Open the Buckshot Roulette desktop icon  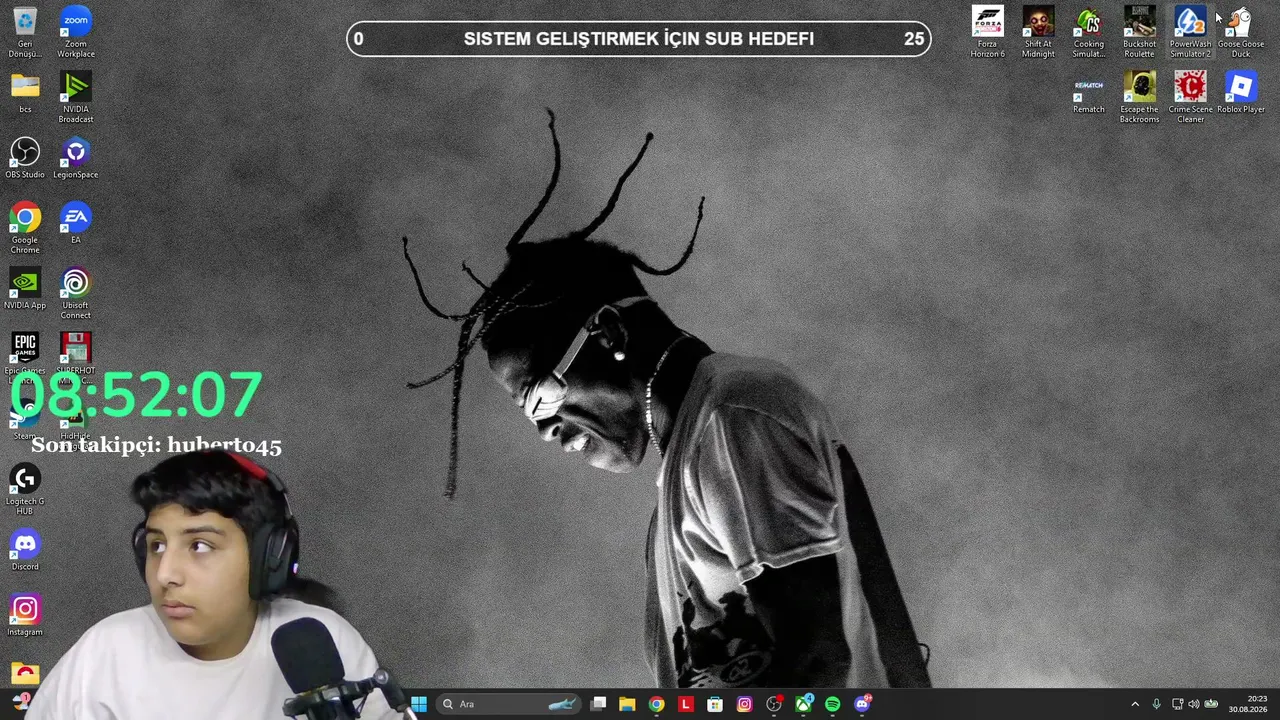[1139, 32]
